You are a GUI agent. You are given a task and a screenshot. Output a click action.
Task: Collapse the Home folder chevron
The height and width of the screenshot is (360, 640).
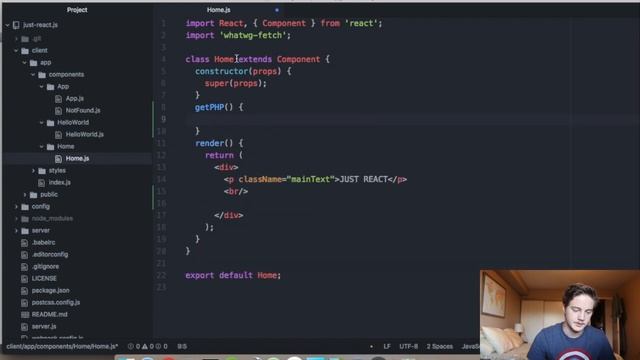click(x=42, y=147)
